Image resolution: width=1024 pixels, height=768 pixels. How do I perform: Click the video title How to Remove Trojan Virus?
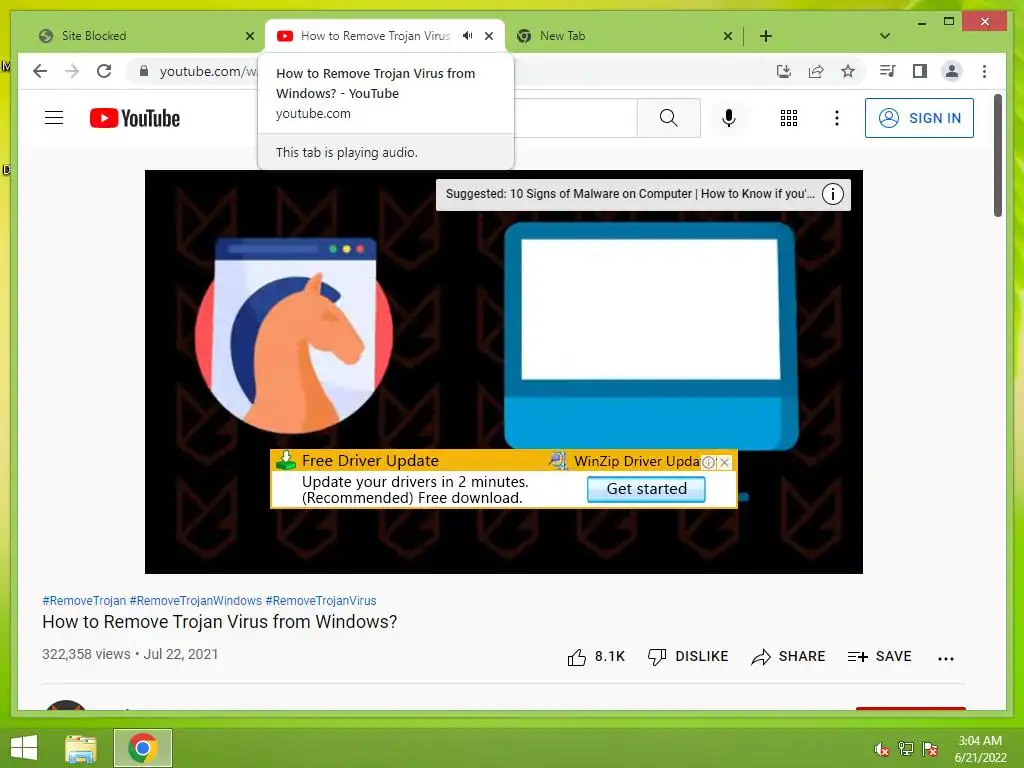[x=219, y=622]
